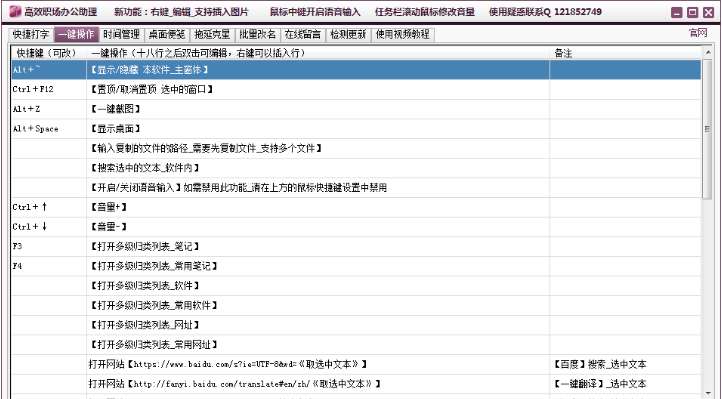
Task: Select the 【显示桌面】 row
Action: tap(356, 129)
